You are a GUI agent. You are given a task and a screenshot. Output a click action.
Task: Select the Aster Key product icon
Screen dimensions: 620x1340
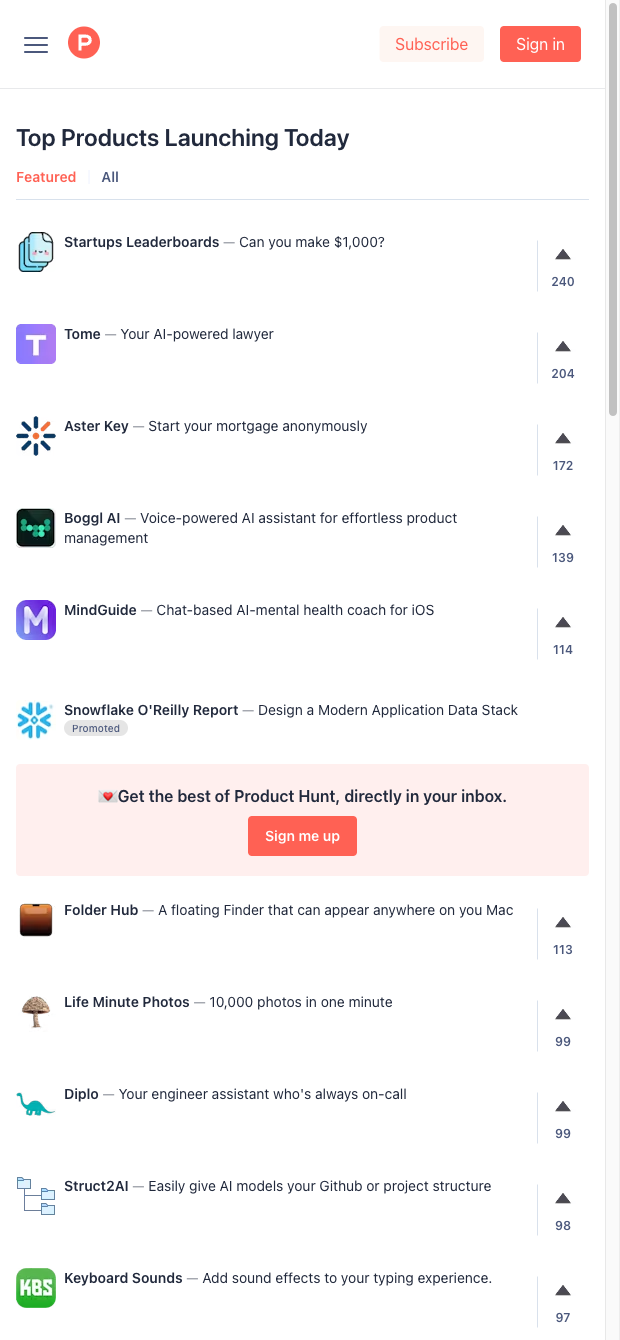click(36, 436)
